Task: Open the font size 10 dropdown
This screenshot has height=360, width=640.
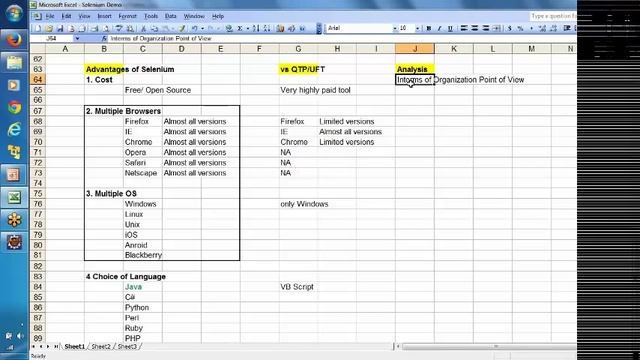Action: (418, 28)
